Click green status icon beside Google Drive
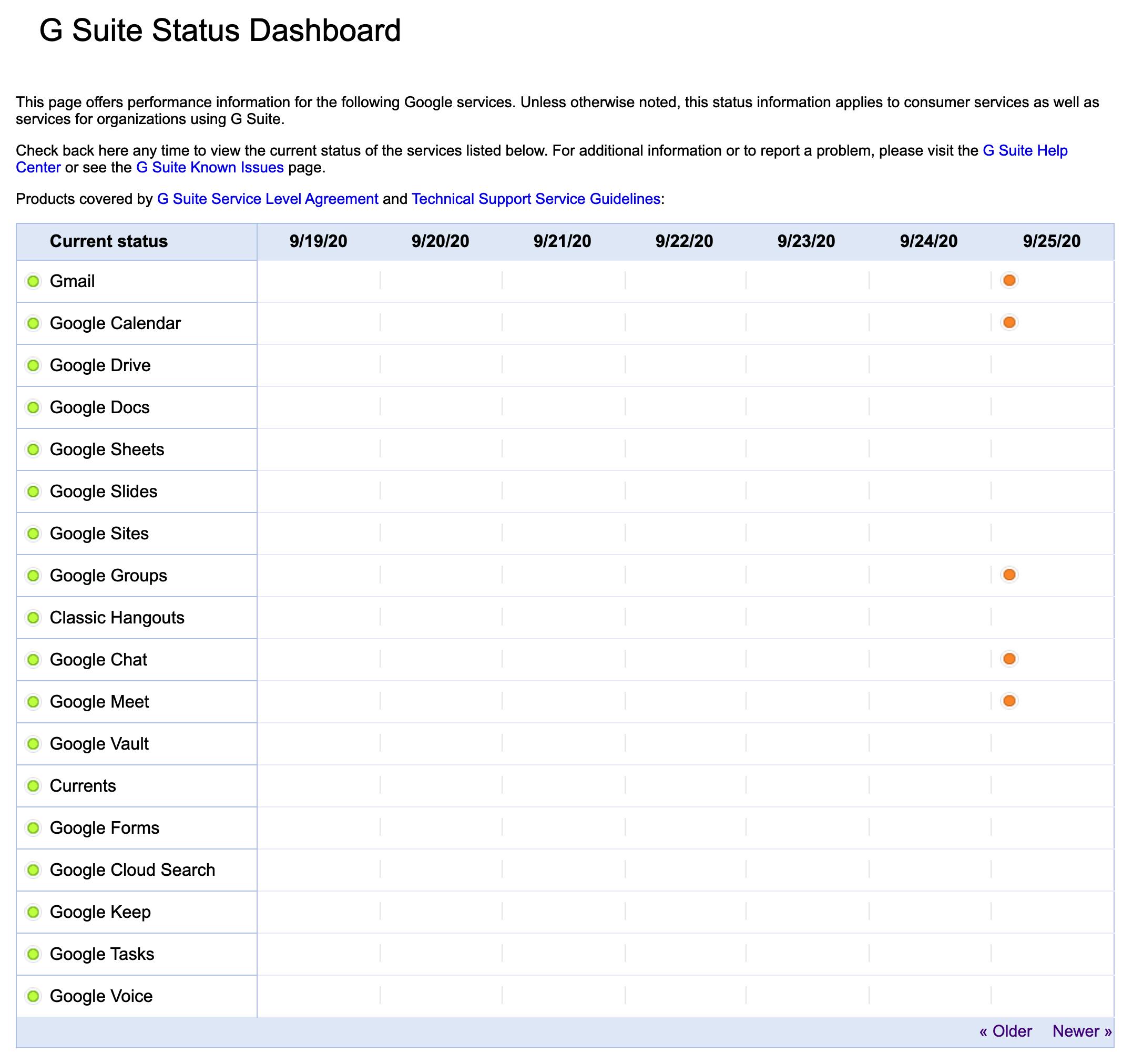Image resolution: width=1143 pixels, height=1064 pixels. click(x=33, y=365)
